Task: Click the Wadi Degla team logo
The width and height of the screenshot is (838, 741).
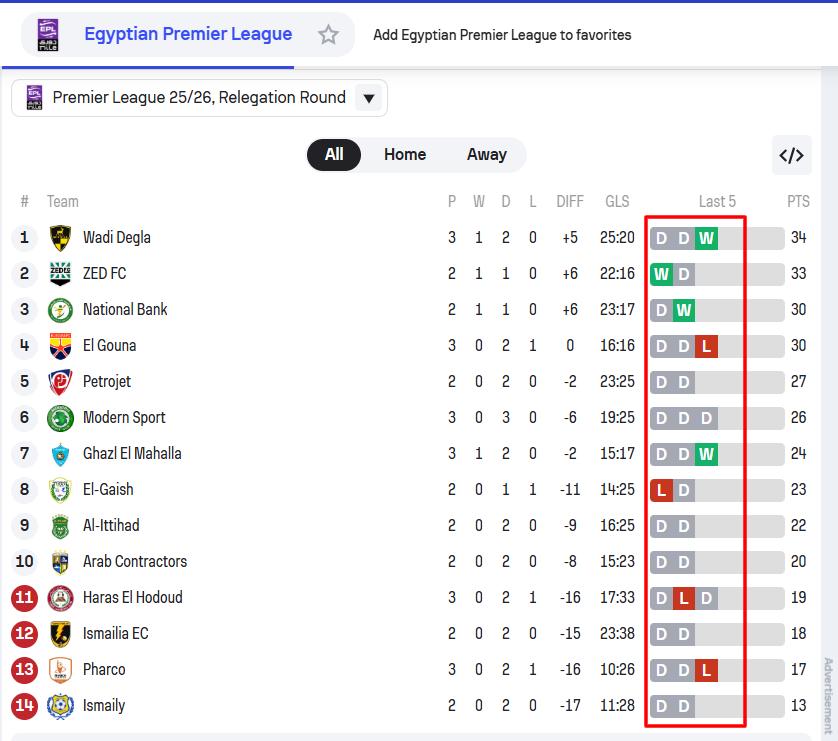Action: pyautogui.click(x=60, y=238)
